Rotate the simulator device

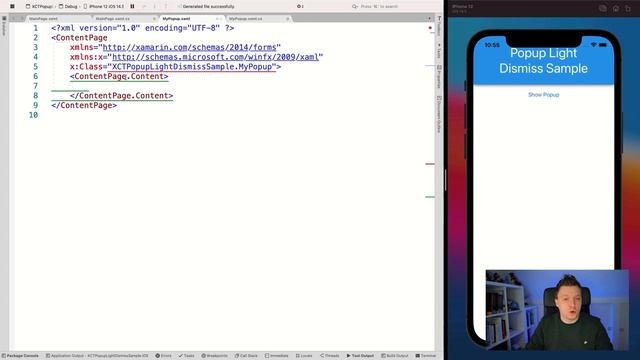click(x=628, y=9)
